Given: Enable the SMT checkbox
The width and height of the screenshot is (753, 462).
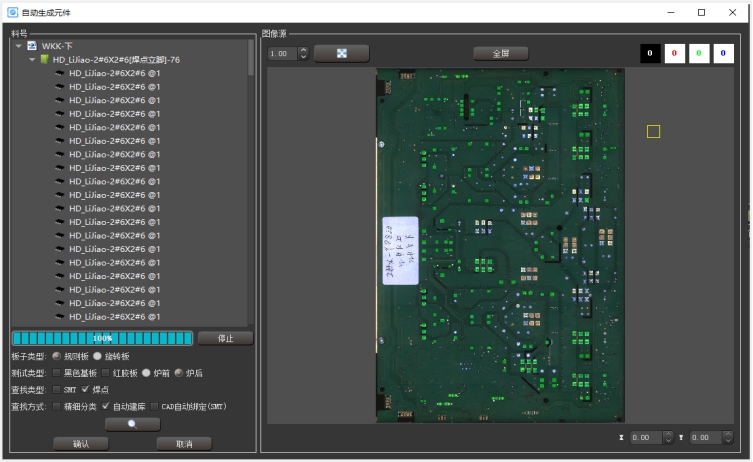Looking at the screenshot, I should [56, 389].
